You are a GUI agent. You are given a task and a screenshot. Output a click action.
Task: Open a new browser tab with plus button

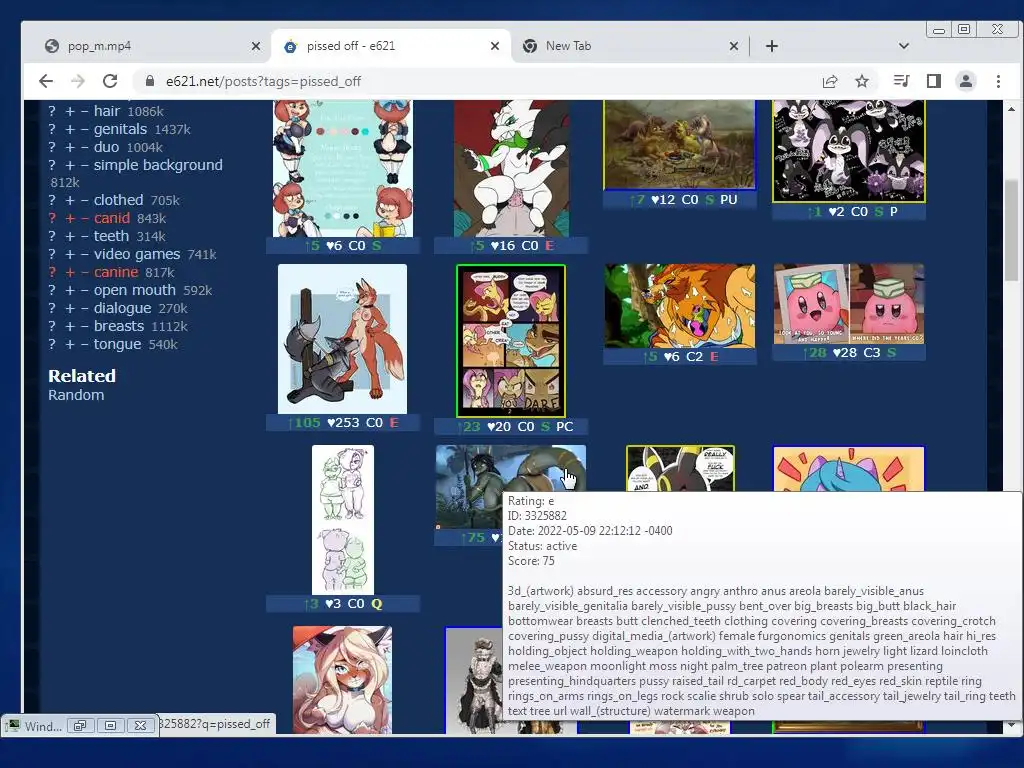click(771, 46)
